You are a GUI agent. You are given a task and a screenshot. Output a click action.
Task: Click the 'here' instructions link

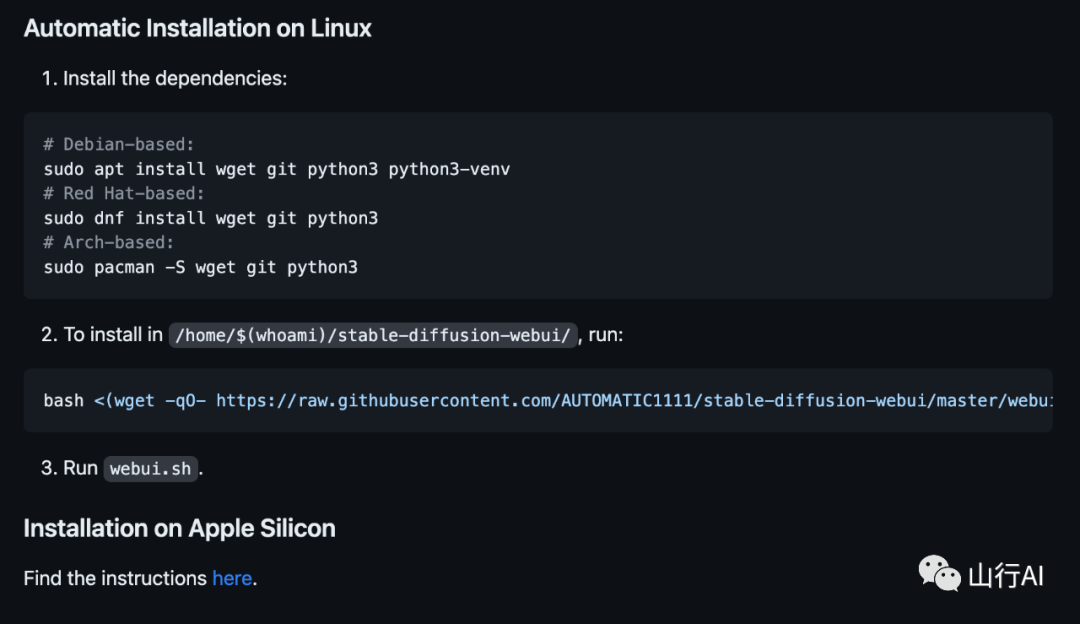pyautogui.click(x=231, y=578)
